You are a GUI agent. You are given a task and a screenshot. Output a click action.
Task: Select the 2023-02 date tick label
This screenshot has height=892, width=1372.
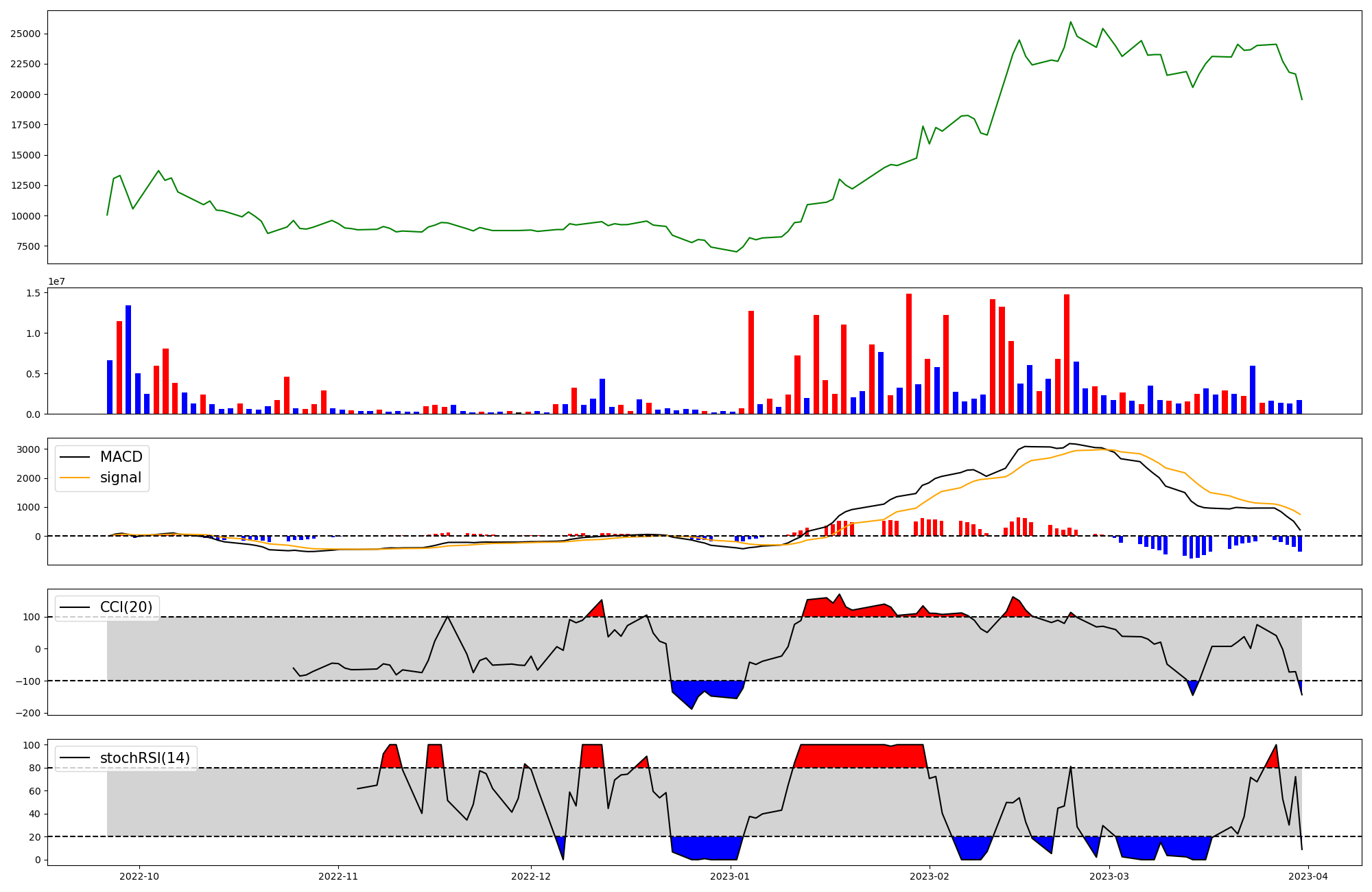(x=930, y=876)
